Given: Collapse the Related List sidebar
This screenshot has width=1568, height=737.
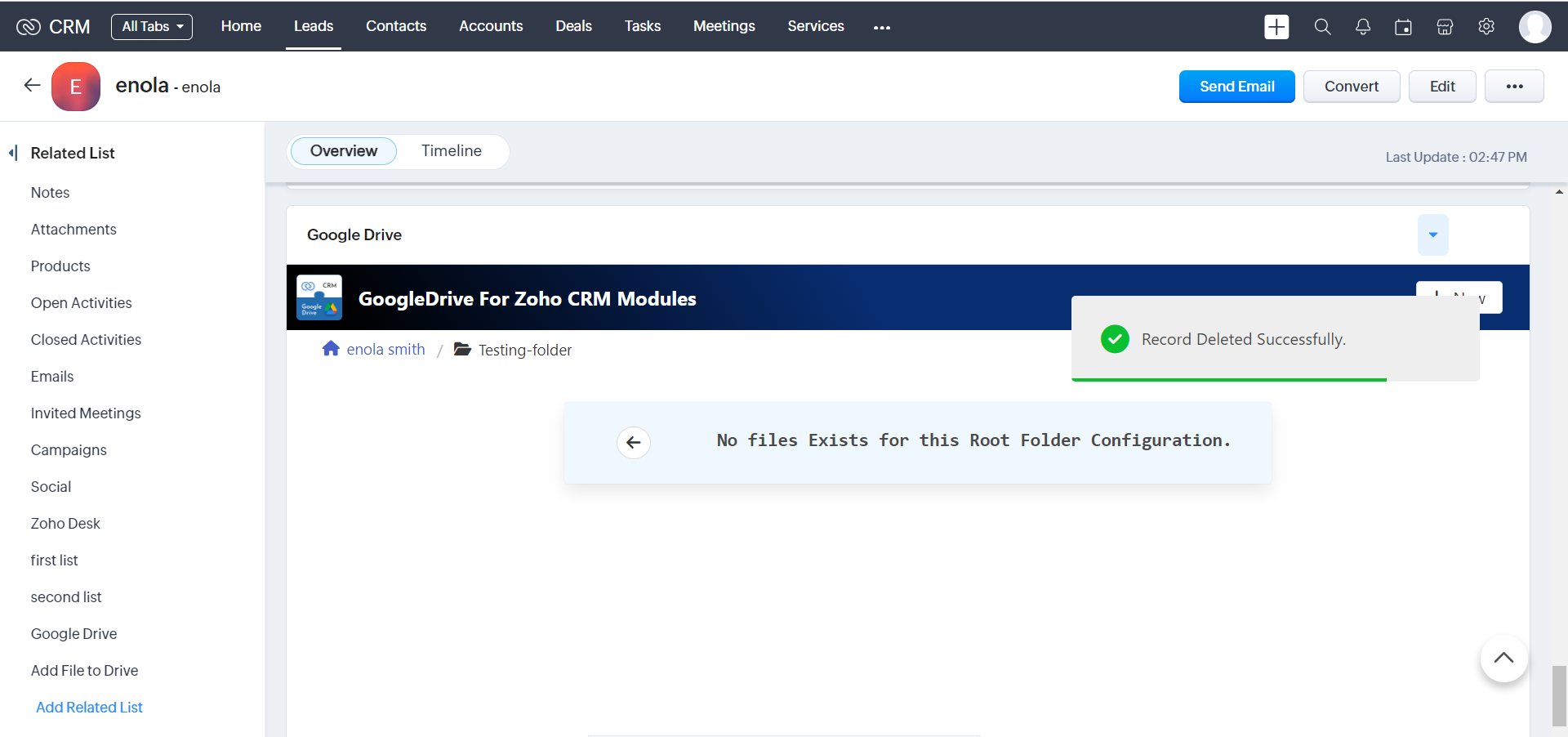Looking at the screenshot, I should (x=13, y=153).
